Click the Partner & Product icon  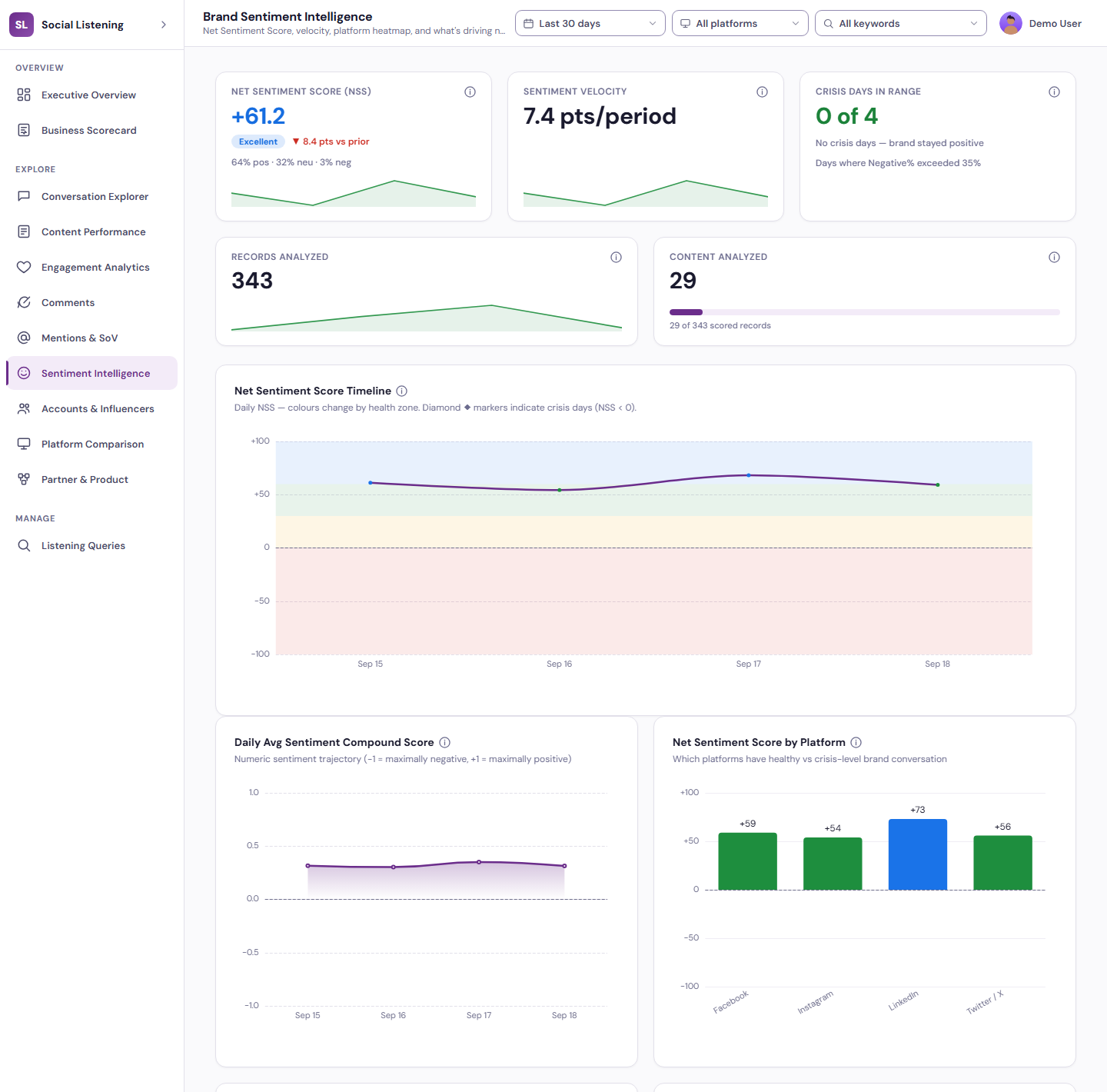click(x=24, y=480)
